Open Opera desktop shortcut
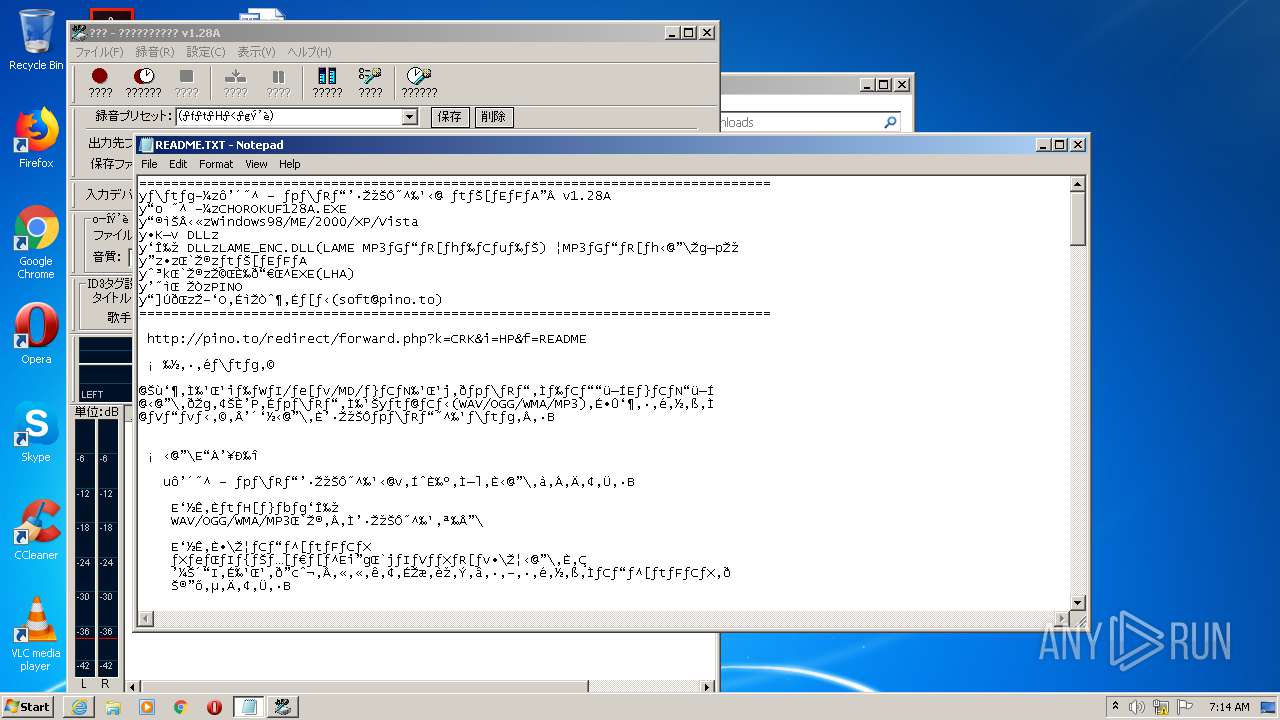The width and height of the screenshot is (1280, 720). click(x=36, y=334)
